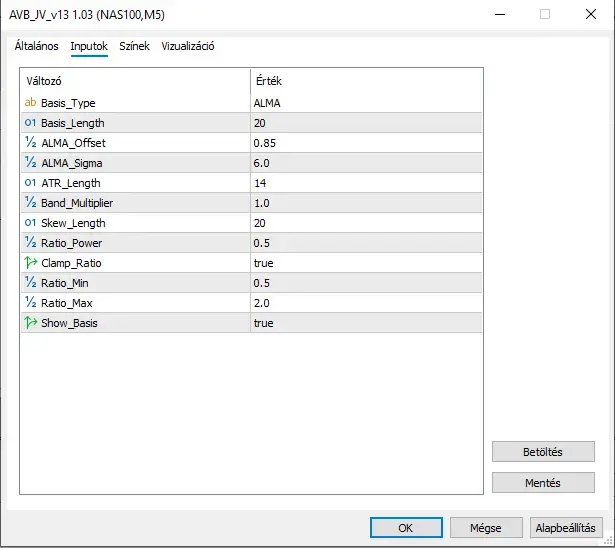This screenshot has height=548, width=615.
Task: Click the double type icon beside Ratio_Min
Action: pos(30,283)
